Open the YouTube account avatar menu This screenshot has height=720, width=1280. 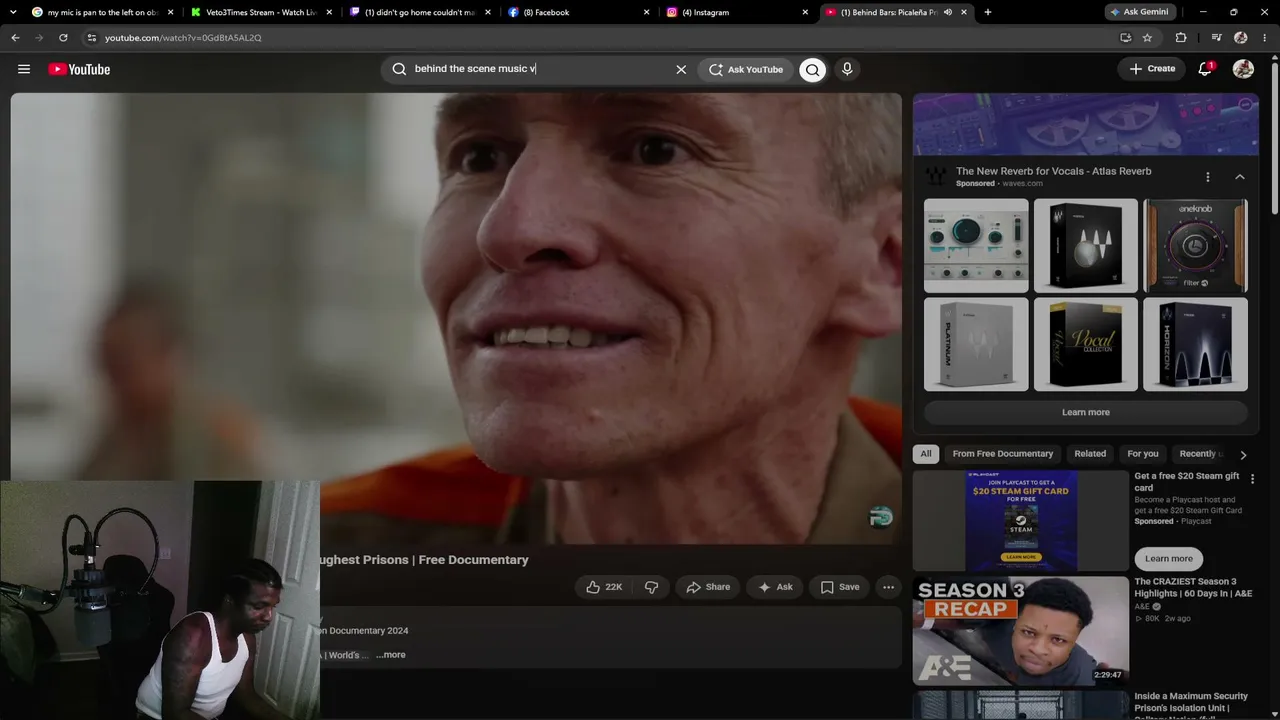coord(1243,69)
